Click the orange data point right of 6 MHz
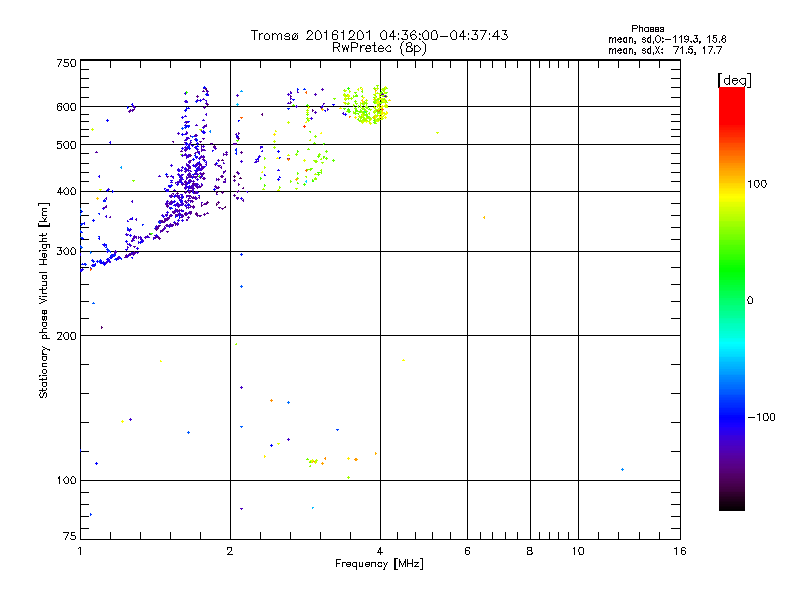The width and height of the screenshot is (800, 600). pos(484,217)
